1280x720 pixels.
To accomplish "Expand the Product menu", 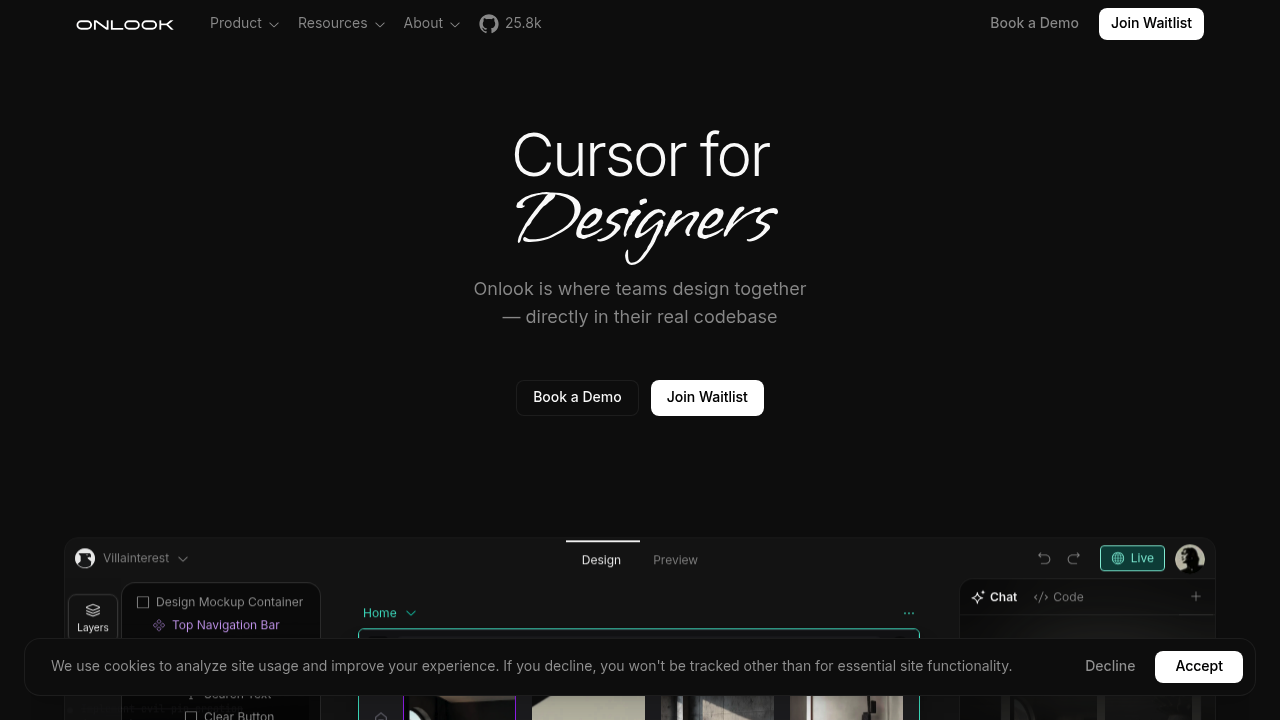I will (244, 23).
